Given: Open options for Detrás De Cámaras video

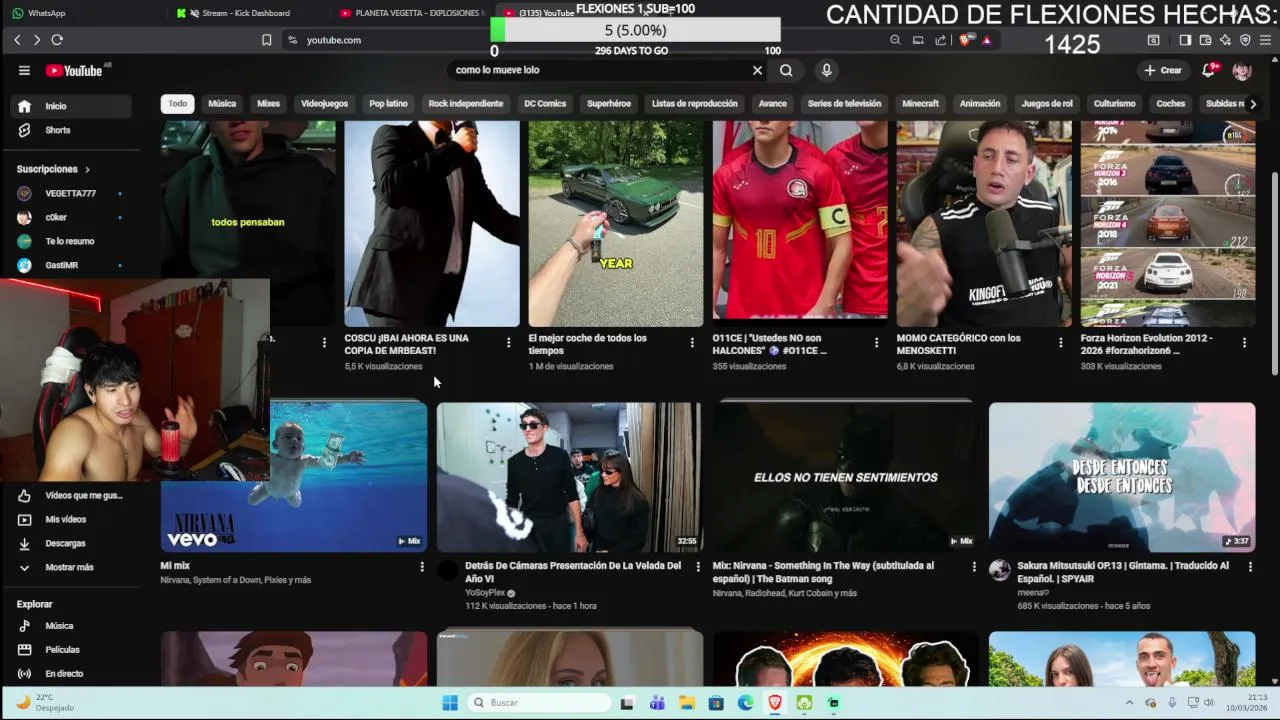Looking at the screenshot, I should pos(698,567).
